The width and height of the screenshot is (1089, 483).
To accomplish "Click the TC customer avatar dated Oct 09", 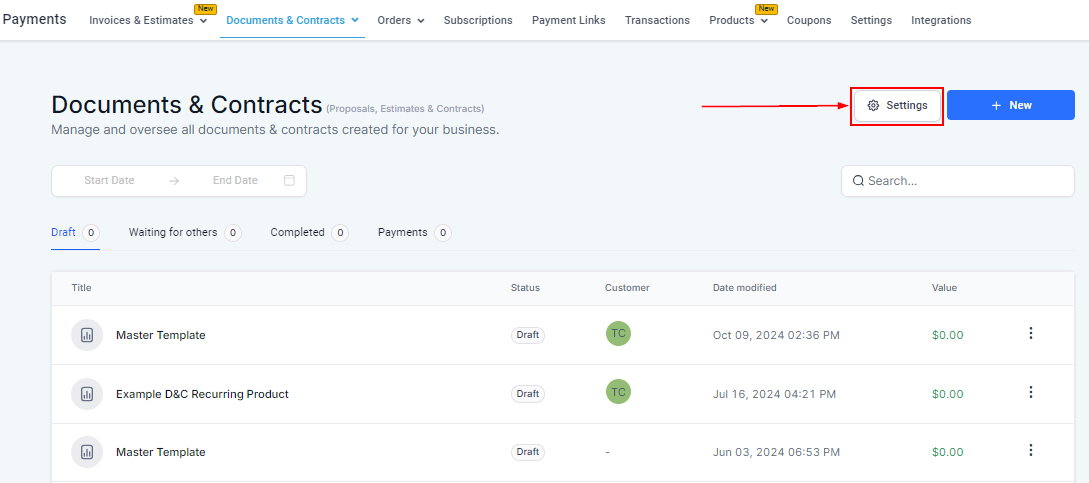I will tap(618, 334).
